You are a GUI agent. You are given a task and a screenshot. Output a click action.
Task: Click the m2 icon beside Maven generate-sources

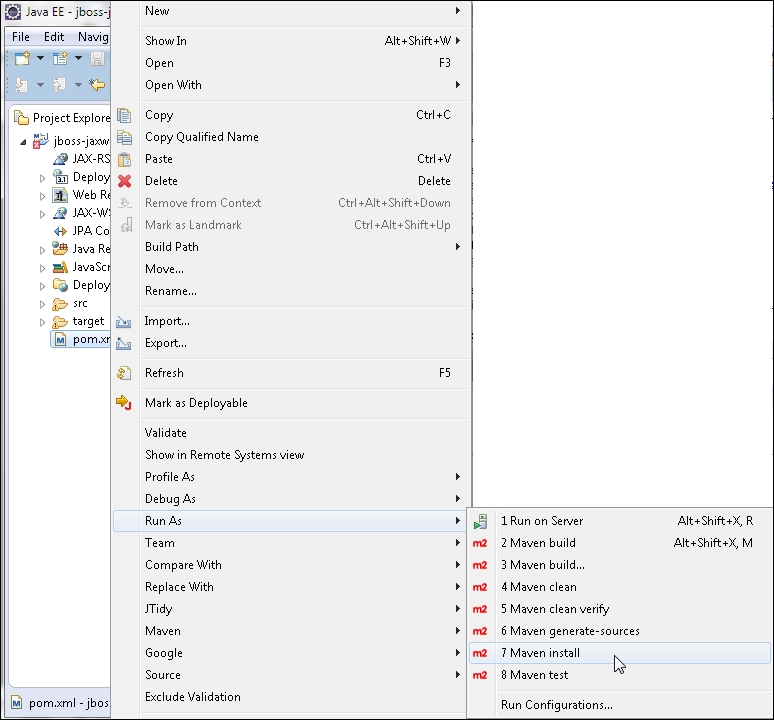(480, 631)
